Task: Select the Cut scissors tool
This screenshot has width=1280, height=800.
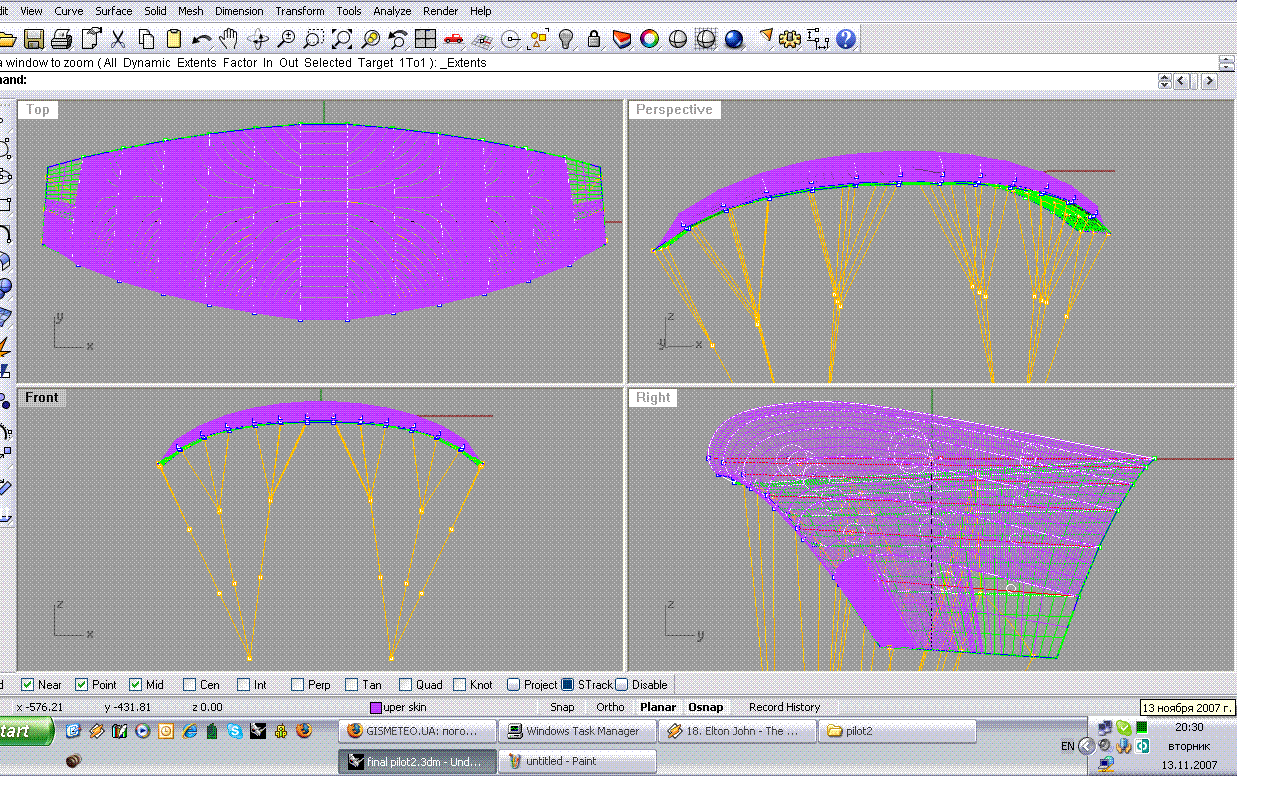Action: 118,40
